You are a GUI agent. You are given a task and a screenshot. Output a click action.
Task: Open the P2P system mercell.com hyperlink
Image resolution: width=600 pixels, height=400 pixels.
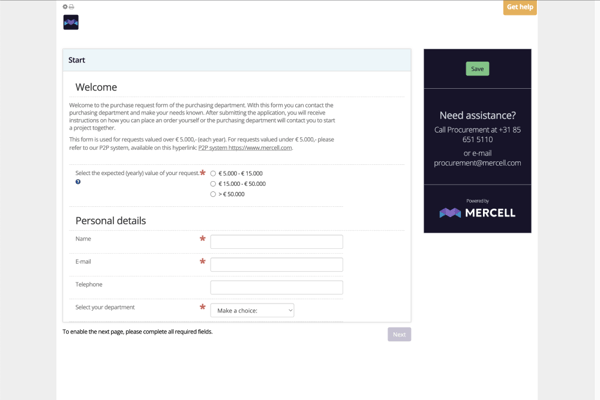[245, 148]
